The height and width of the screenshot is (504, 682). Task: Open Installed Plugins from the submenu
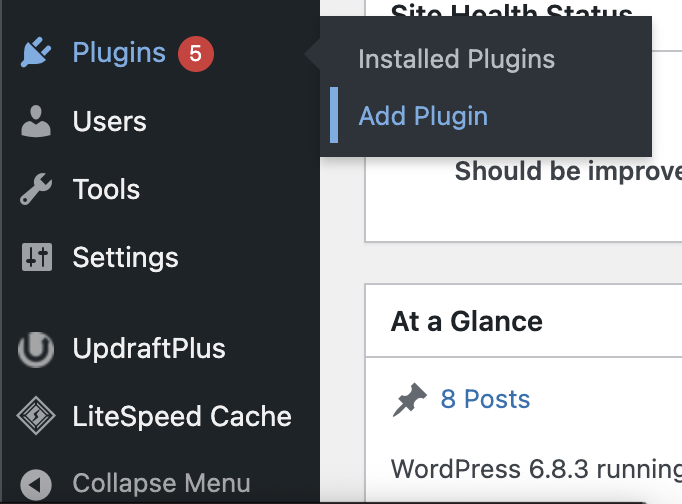click(456, 59)
